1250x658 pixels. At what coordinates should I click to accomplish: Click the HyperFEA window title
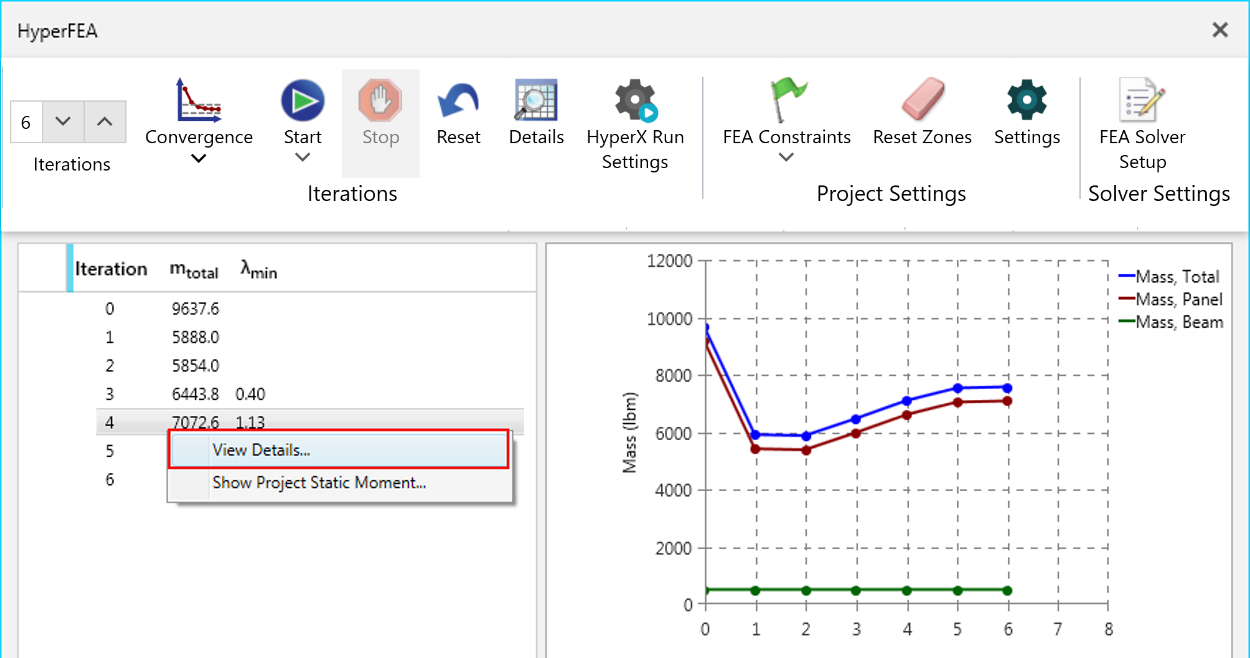tap(58, 31)
